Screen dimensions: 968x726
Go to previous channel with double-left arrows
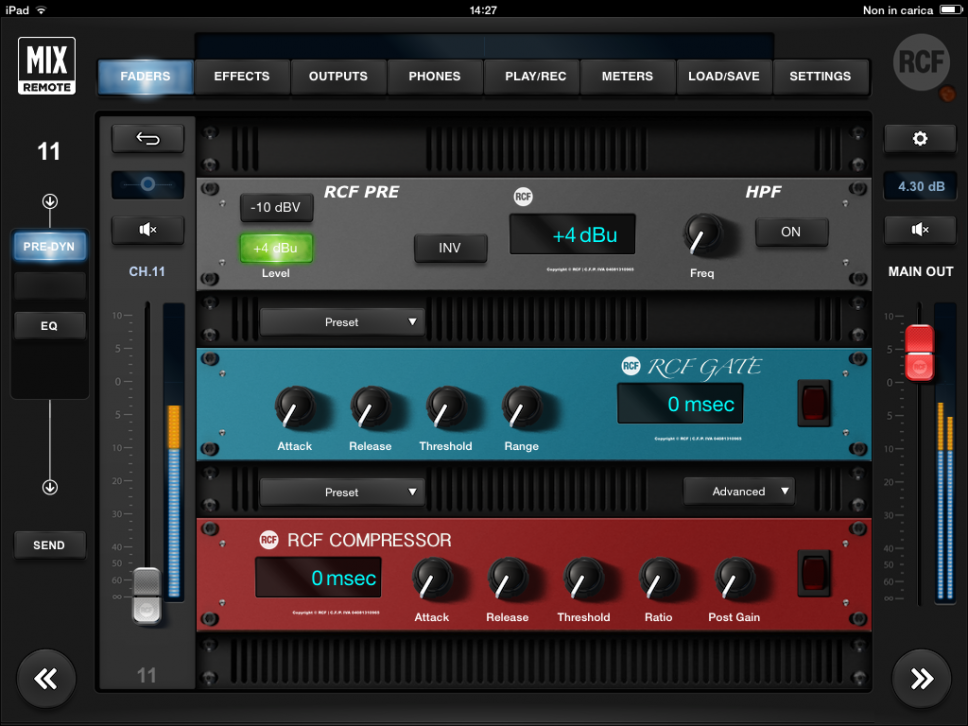tap(46, 679)
